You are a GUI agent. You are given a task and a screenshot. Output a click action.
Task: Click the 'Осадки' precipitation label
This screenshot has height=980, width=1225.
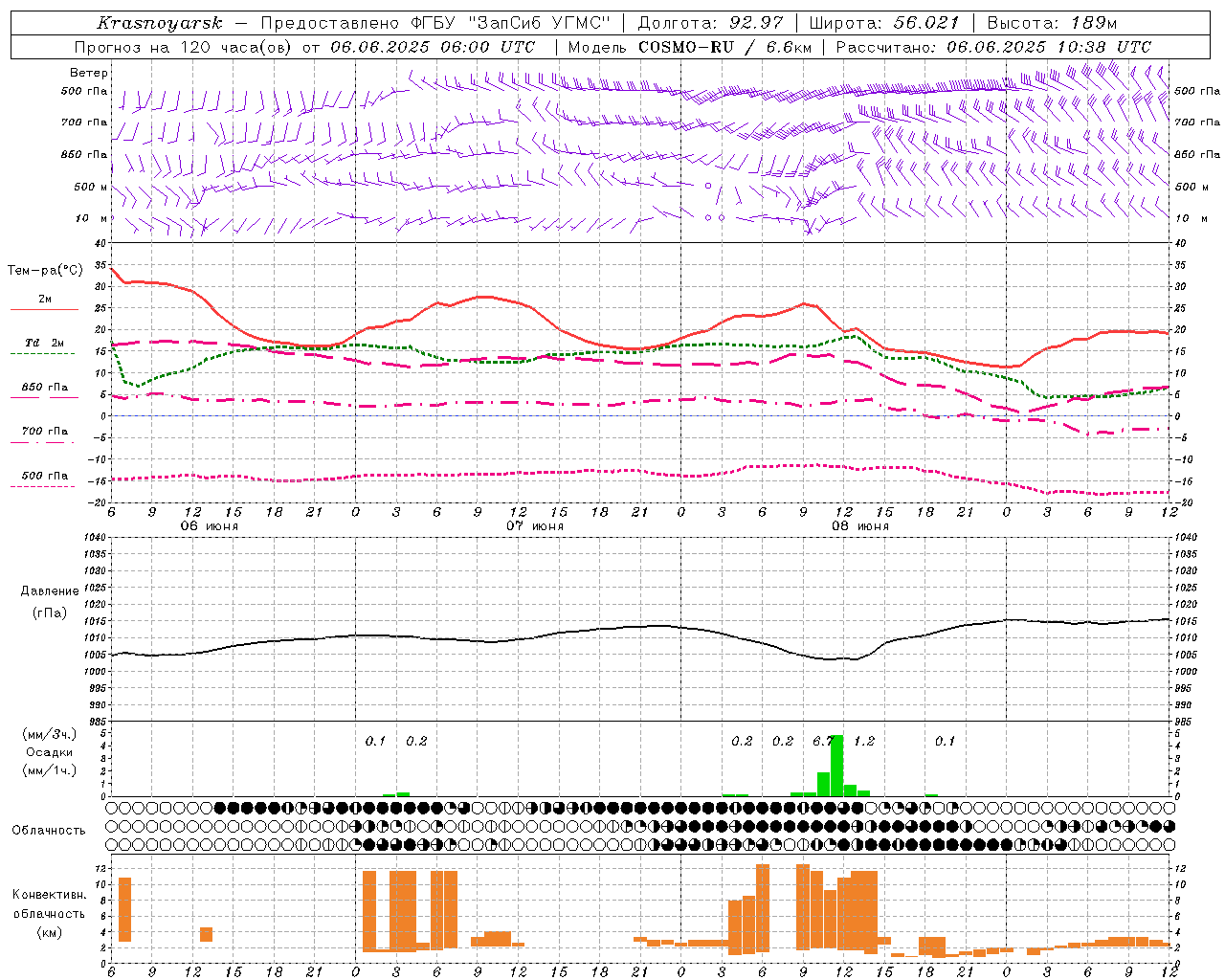[x=49, y=752]
